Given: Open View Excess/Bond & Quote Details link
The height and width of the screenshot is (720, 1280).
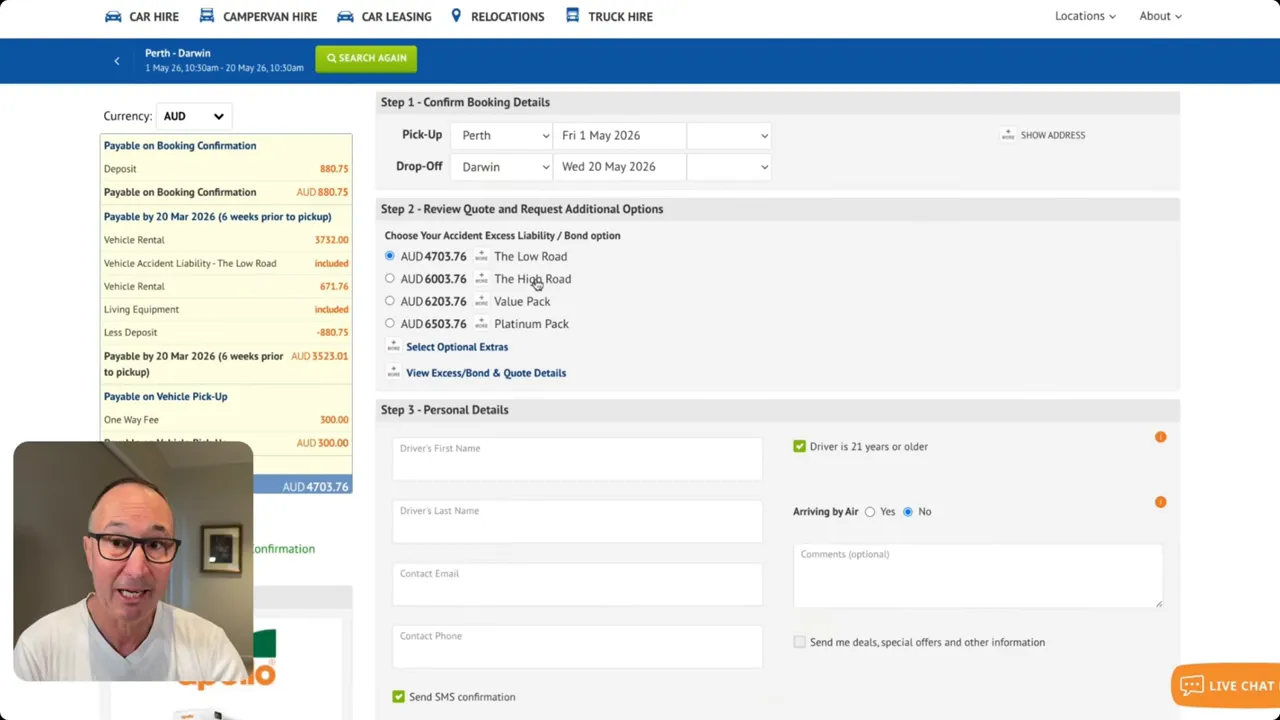Looking at the screenshot, I should pyautogui.click(x=486, y=372).
